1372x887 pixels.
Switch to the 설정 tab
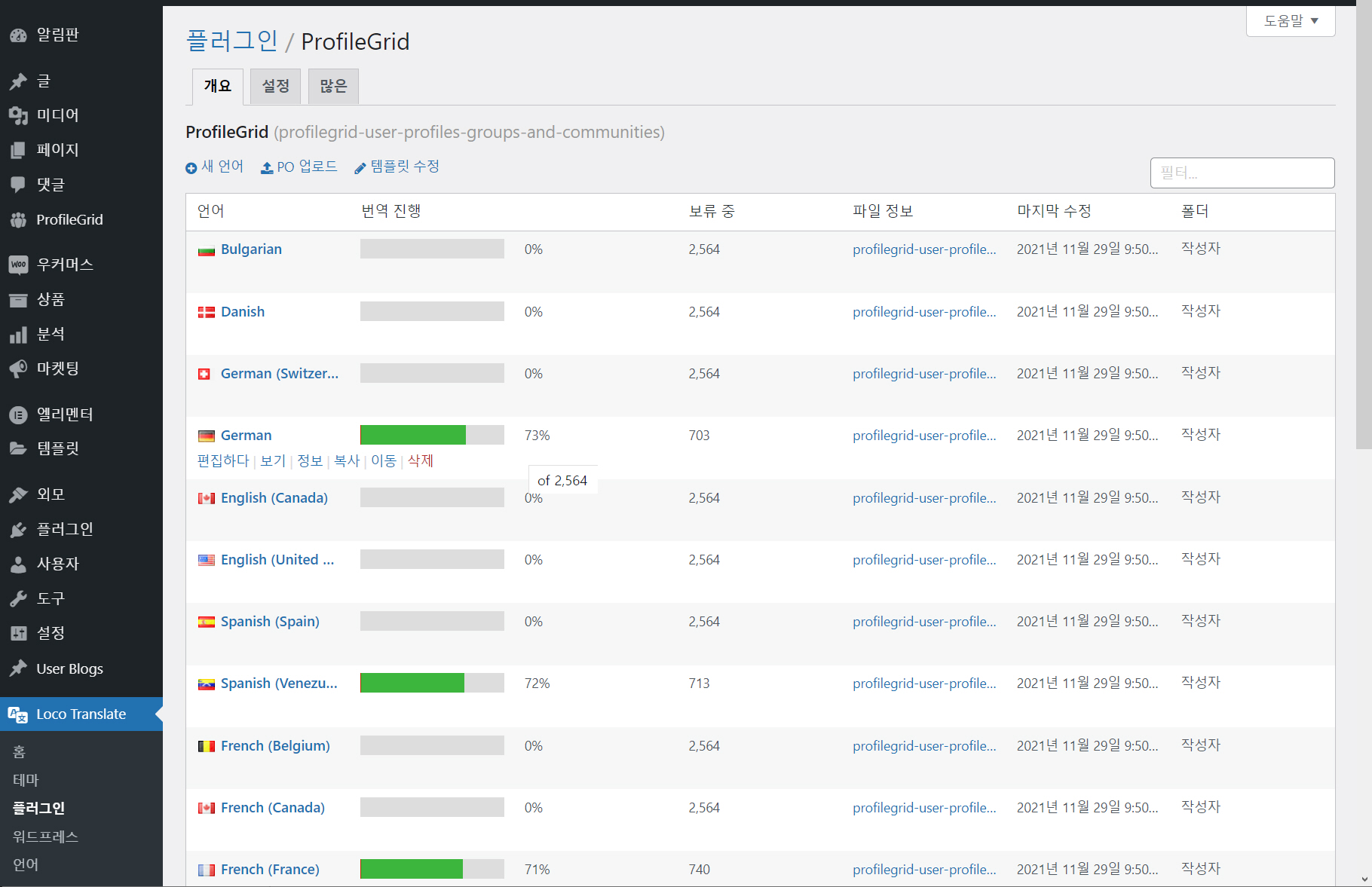pyautogui.click(x=276, y=87)
